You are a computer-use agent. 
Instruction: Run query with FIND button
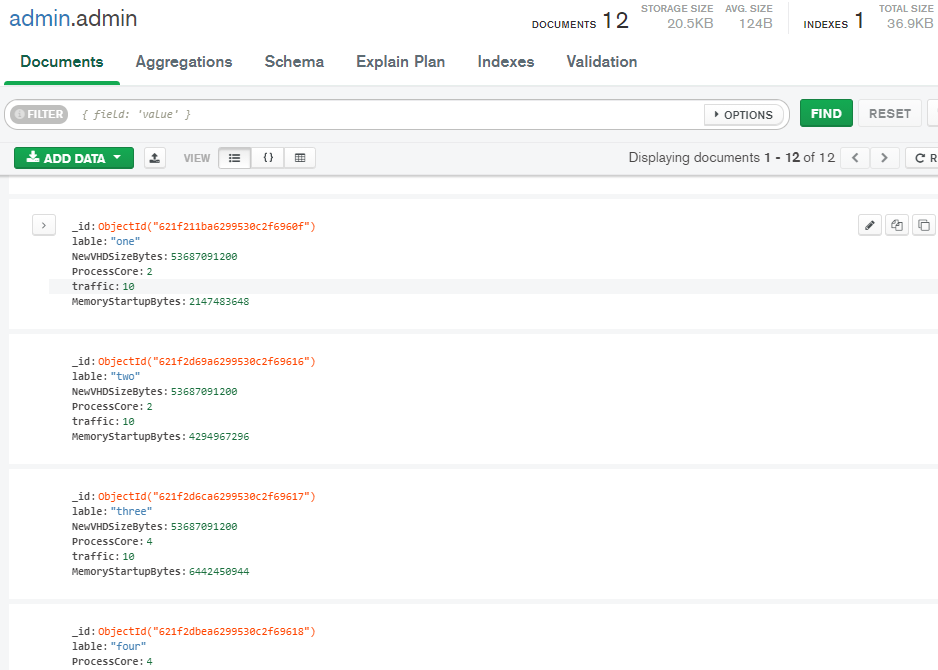coord(826,113)
